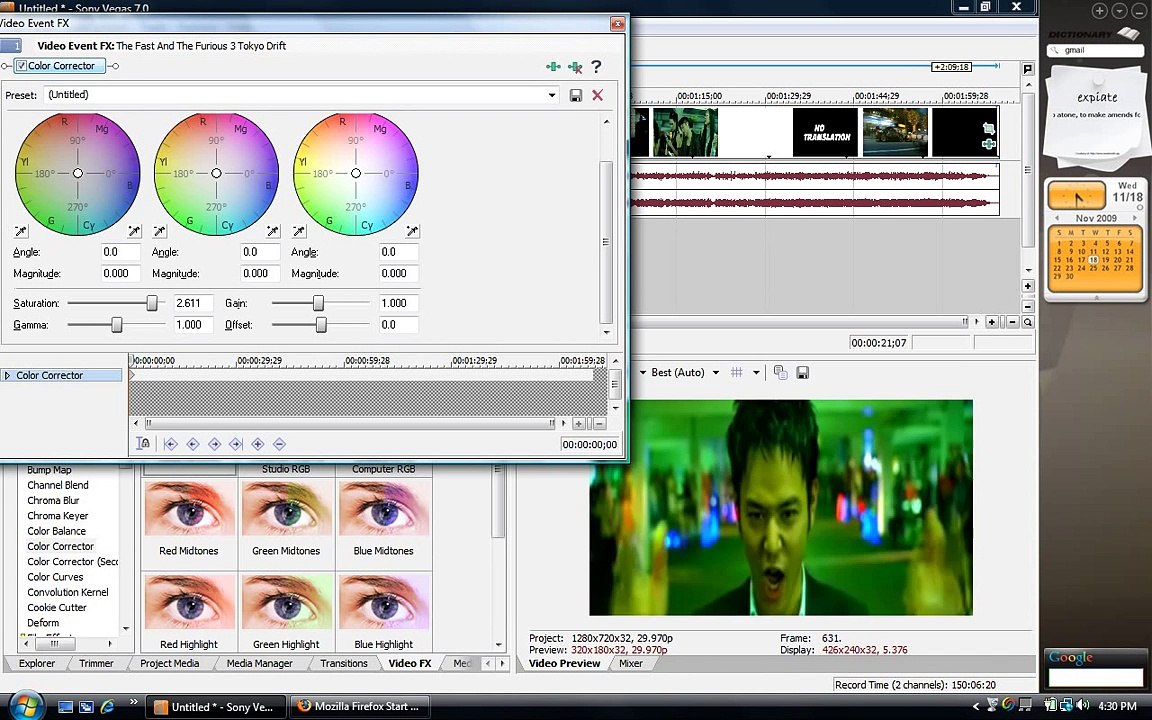Viewport: 1152px width, 720px height.
Task: Select the Video Preview tab
Action: tap(564, 663)
